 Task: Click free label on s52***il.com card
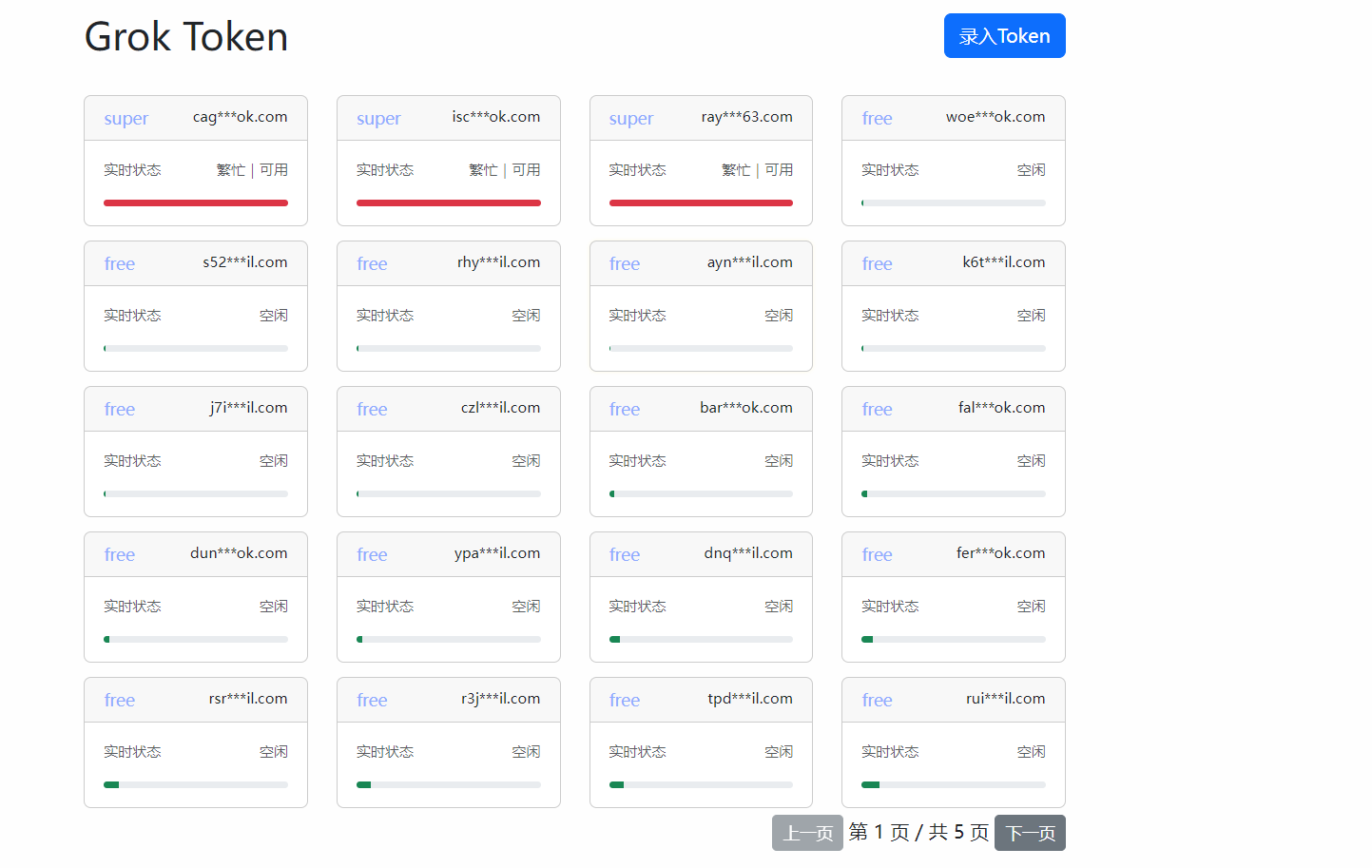tap(120, 264)
